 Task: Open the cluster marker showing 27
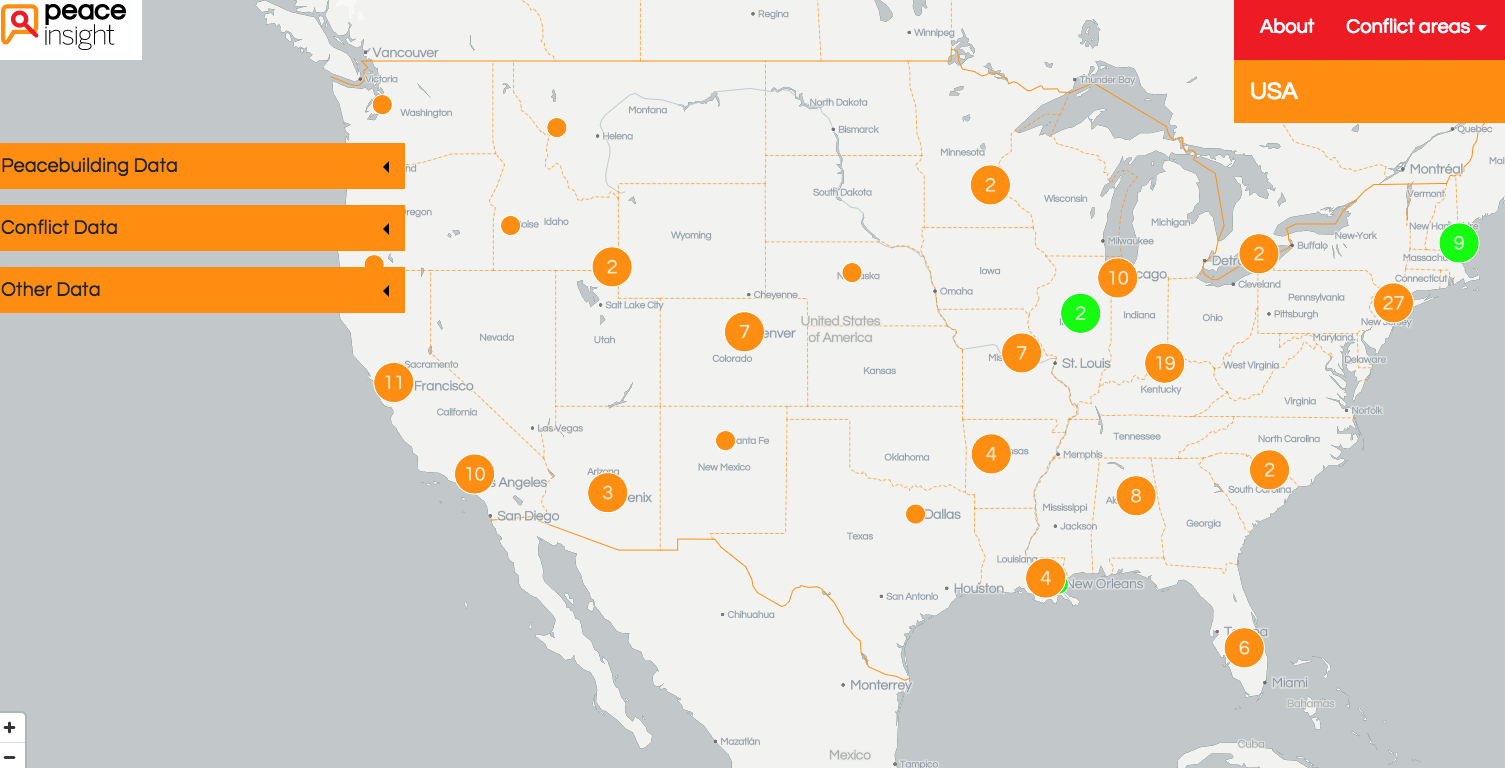(x=1392, y=303)
